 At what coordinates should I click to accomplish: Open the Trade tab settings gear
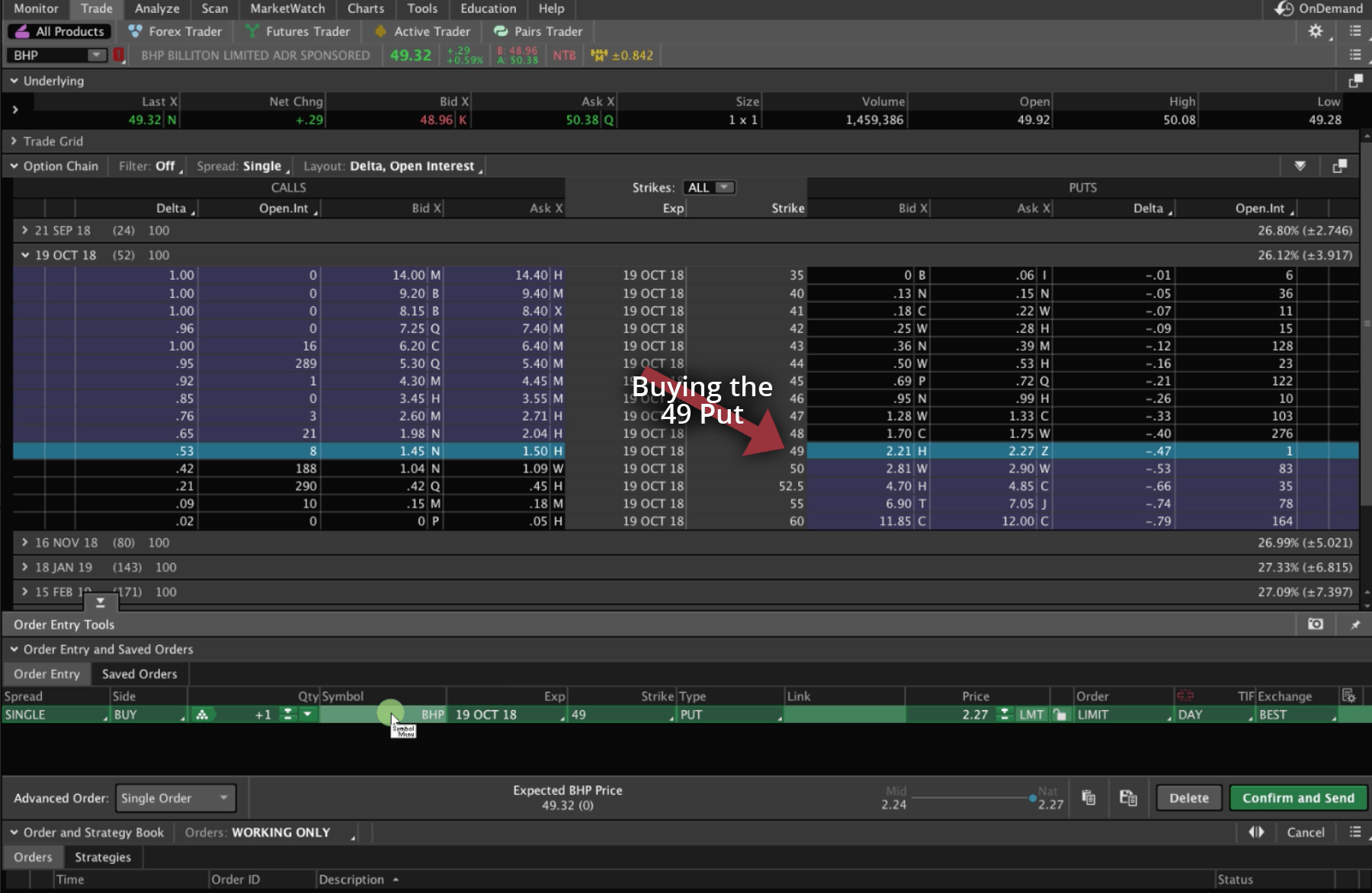point(1316,31)
